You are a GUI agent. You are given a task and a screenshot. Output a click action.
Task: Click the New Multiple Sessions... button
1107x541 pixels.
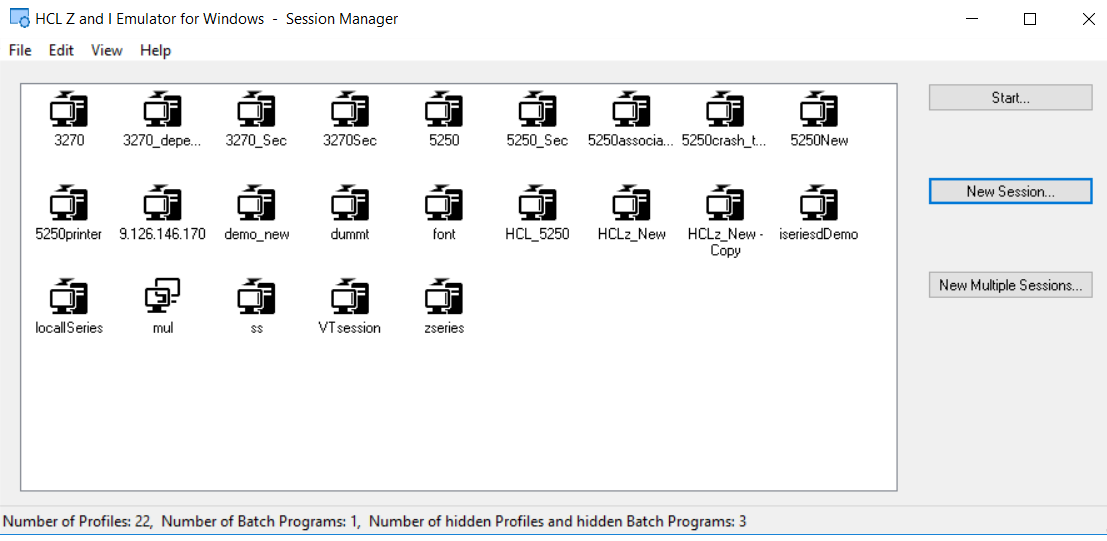point(1010,285)
